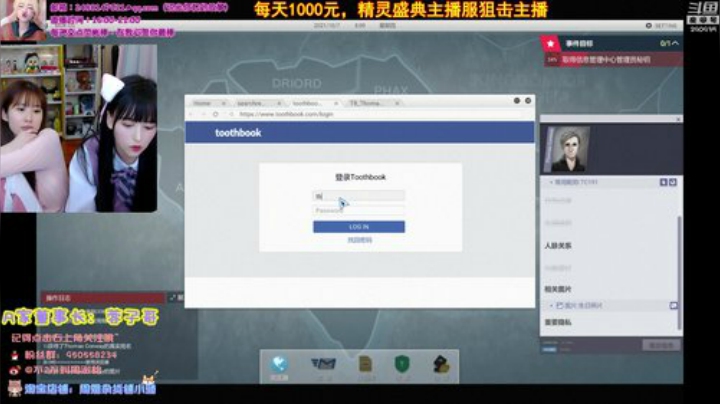Click the character portrait thumbnail
720x404 pixels.
coord(567,149)
